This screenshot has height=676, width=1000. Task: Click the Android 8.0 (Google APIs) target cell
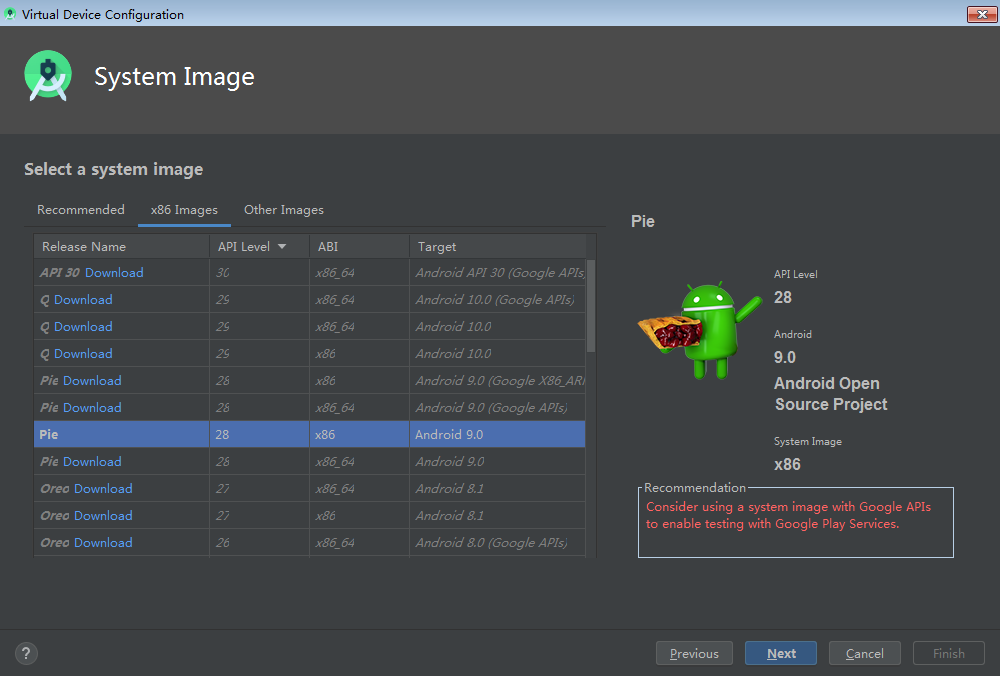(497, 543)
